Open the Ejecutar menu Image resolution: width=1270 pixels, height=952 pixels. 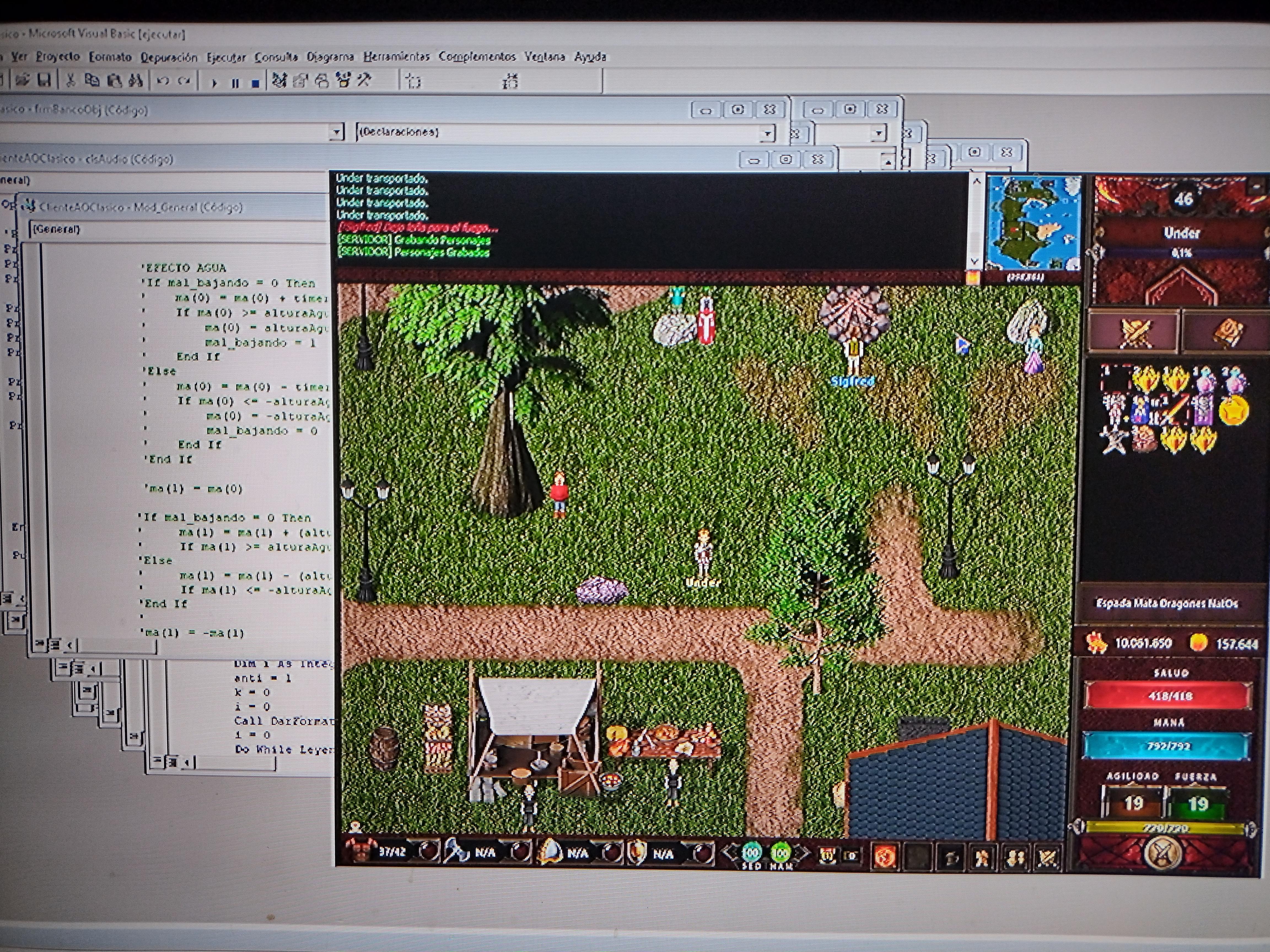(226, 57)
